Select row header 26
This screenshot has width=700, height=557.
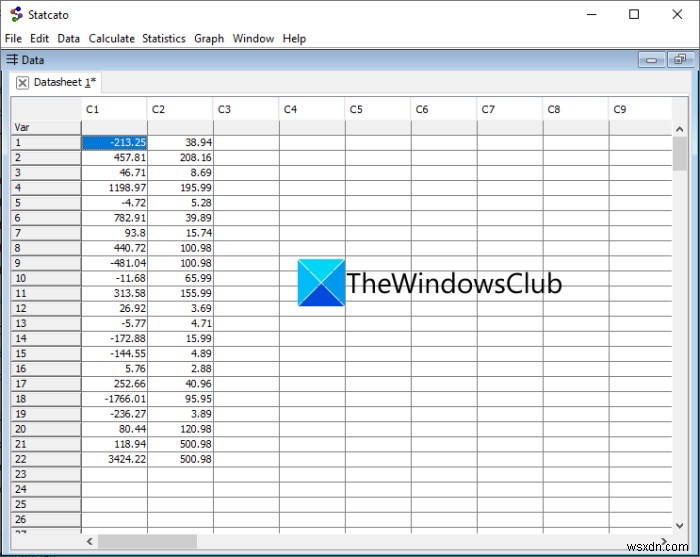pos(46,520)
